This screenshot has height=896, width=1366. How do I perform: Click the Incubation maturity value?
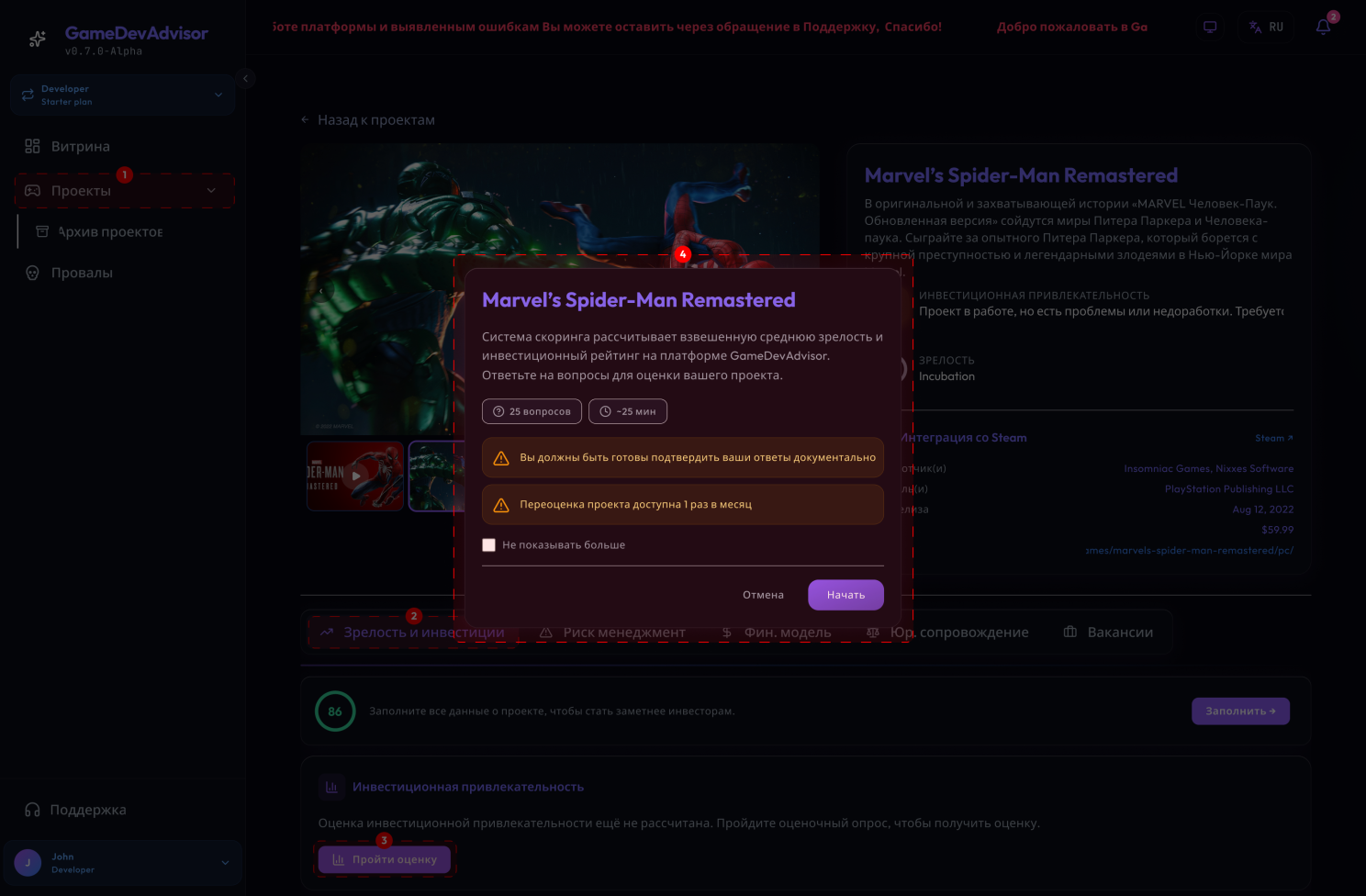[947, 376]
